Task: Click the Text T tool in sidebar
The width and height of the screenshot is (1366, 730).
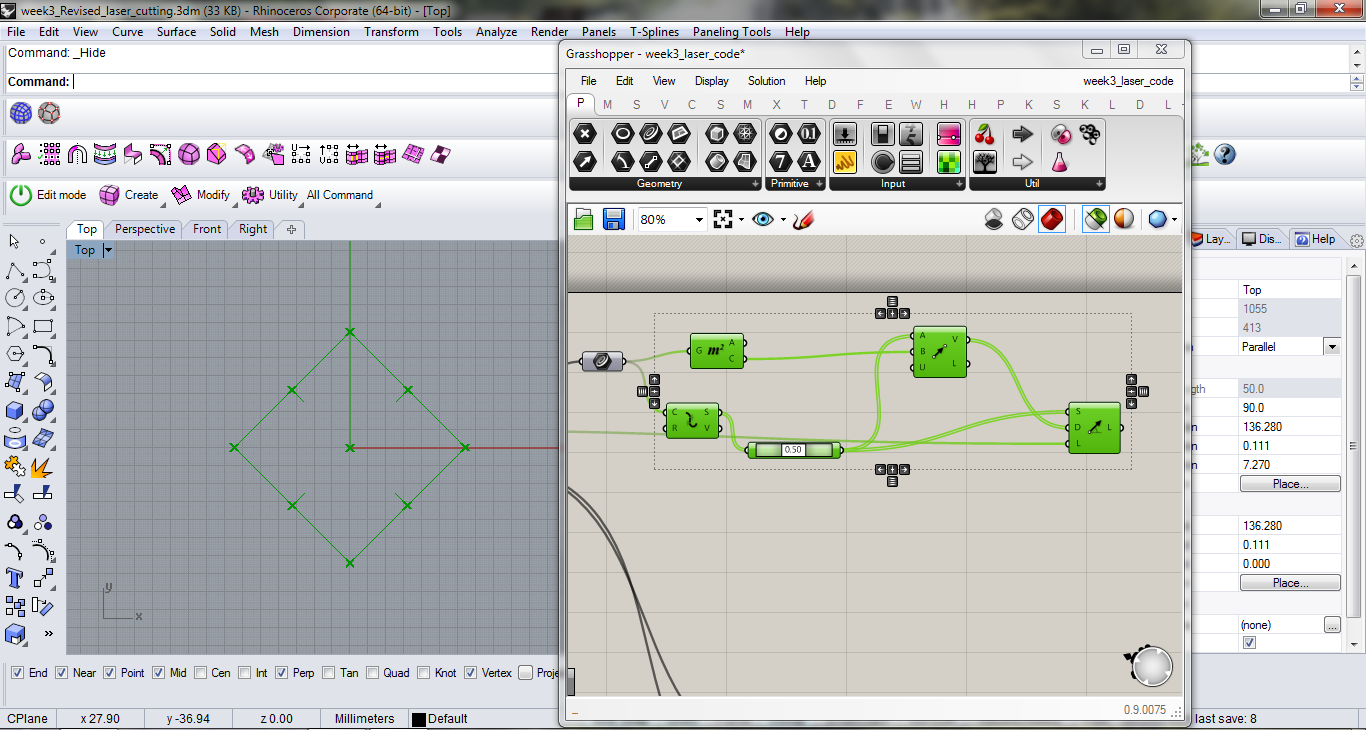Action: pyautogui.click(x=15, y=578)
